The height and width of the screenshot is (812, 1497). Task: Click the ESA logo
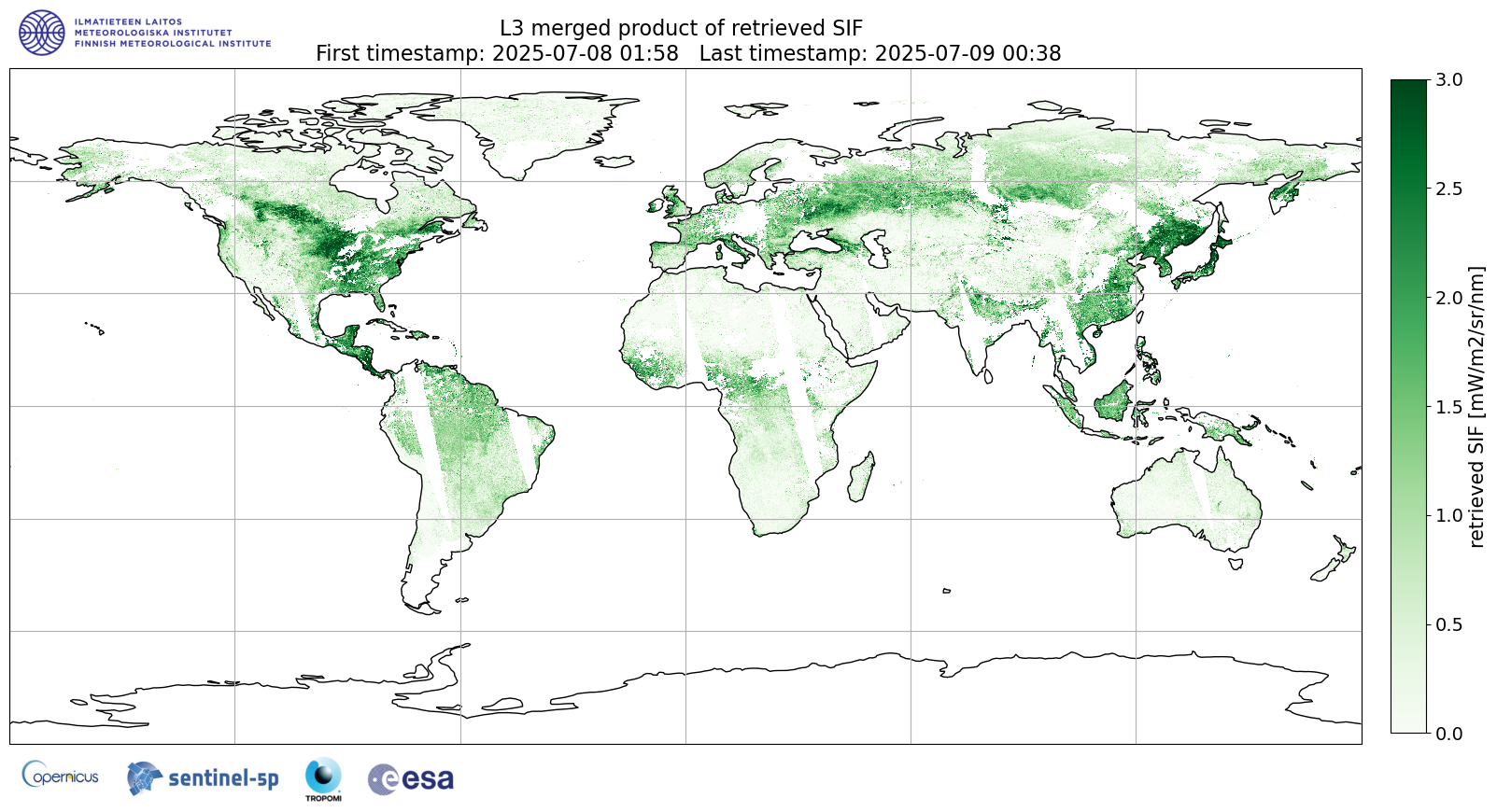click(x=411, y=778)
